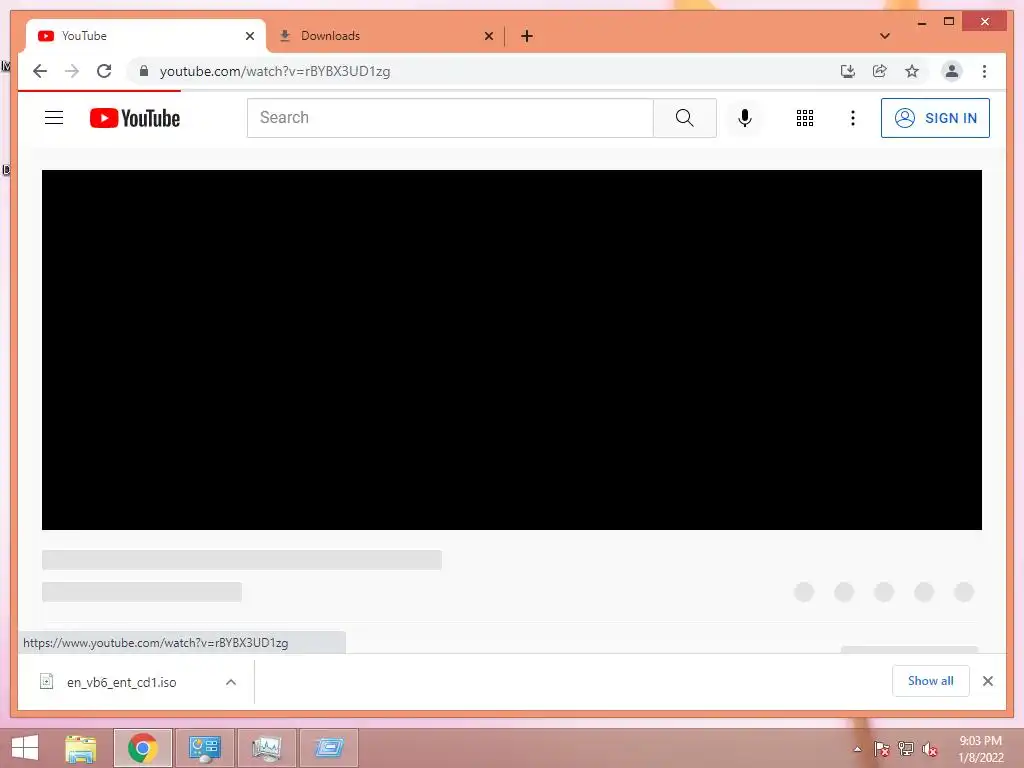Install app using the address bar icon
Viewport: 1024px width, 768px height.
848,71
